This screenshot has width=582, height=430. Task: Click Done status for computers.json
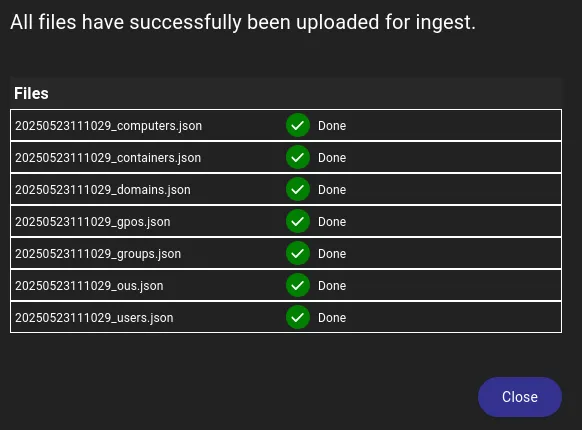click(x=332, y=126)
